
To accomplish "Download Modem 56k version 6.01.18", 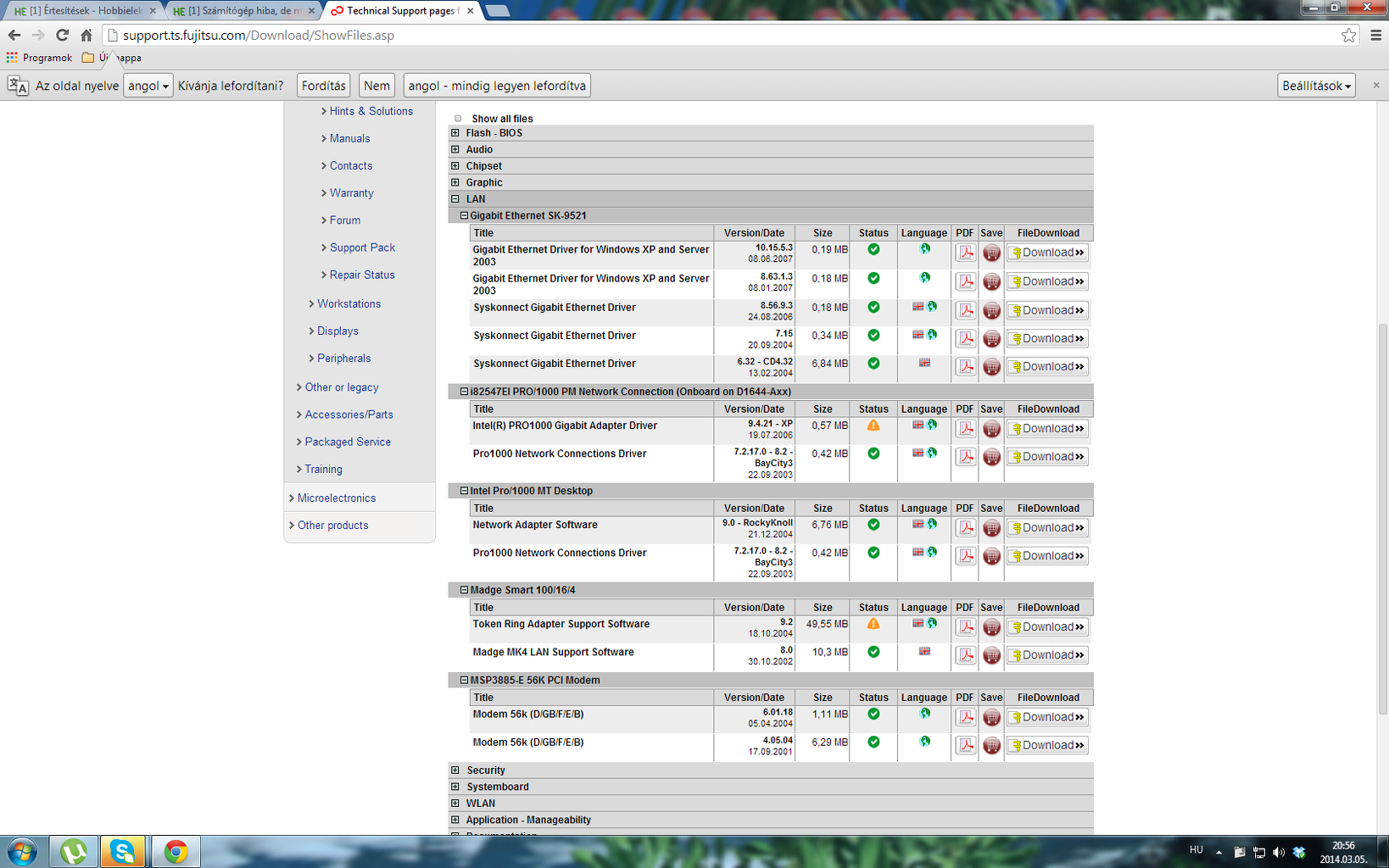I will click(x=1047, y=717).
